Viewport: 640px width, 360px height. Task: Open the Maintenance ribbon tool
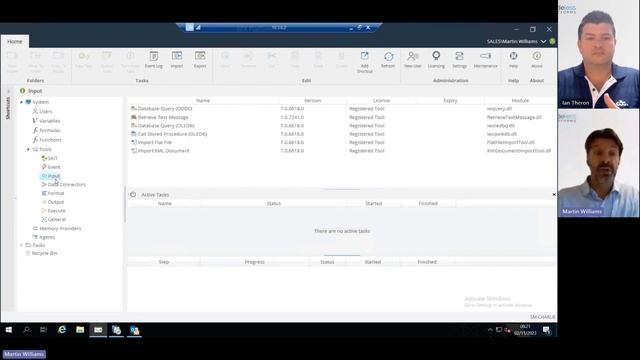tap(485, 60)
